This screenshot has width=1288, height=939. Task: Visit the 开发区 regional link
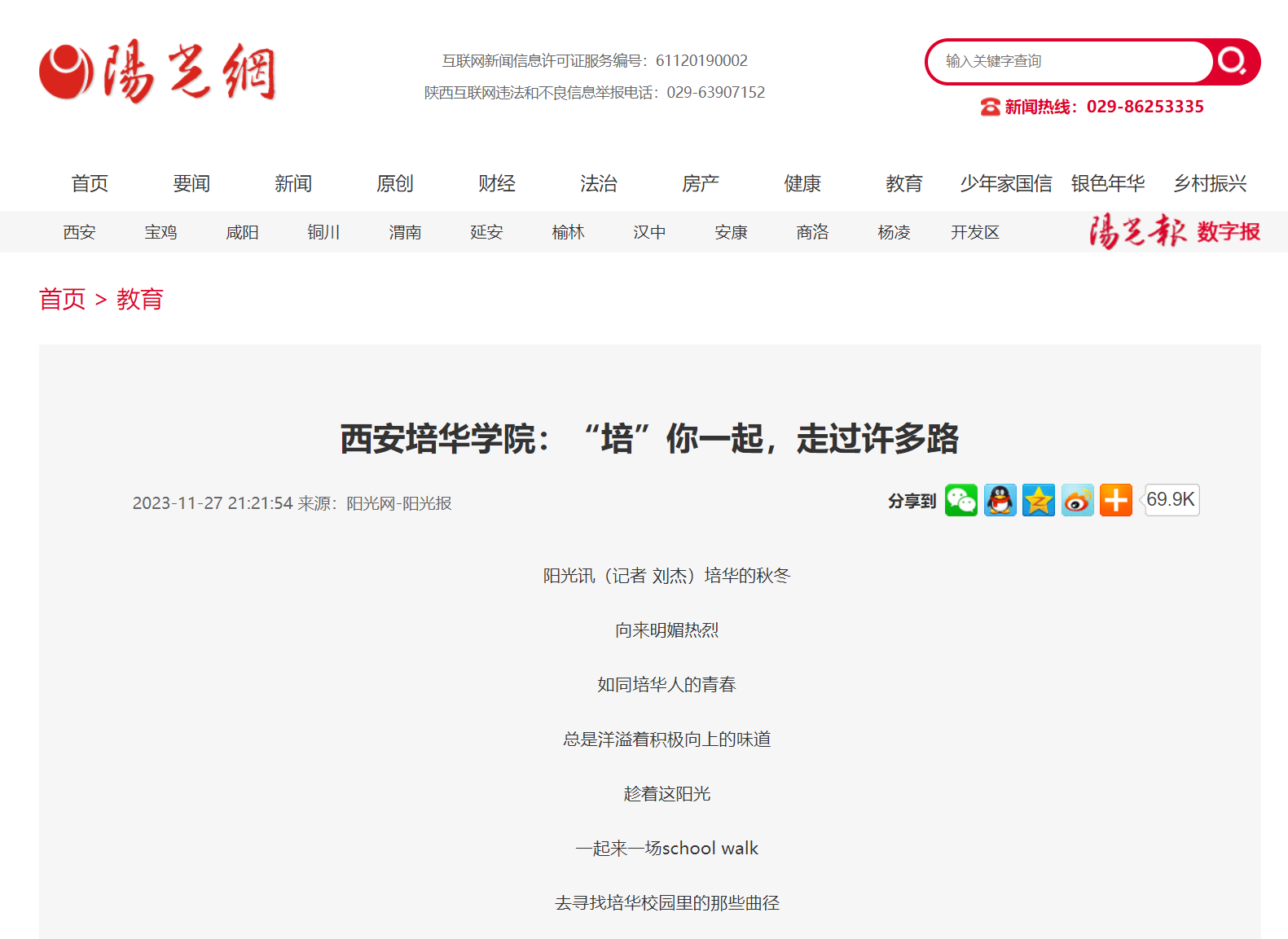(974, 233)
